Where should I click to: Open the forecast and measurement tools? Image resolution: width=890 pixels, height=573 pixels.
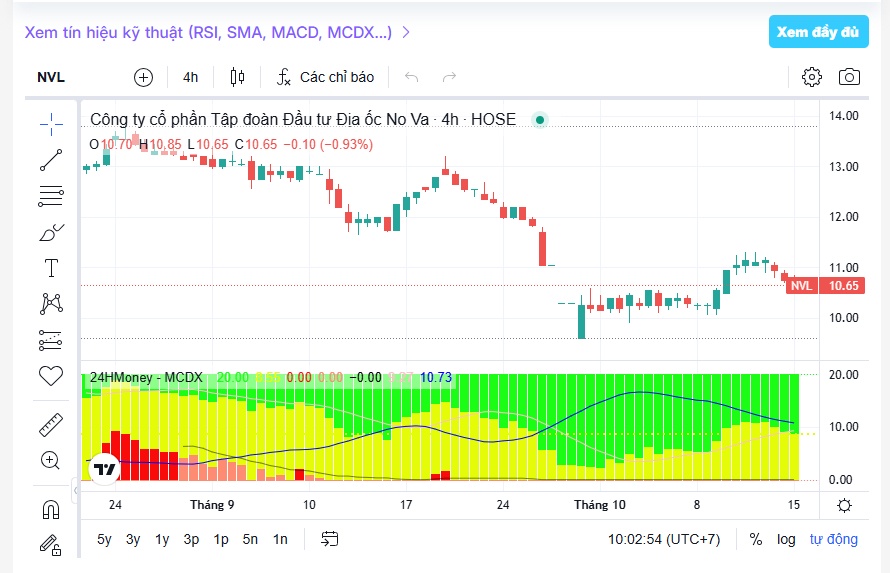point(51,340)
